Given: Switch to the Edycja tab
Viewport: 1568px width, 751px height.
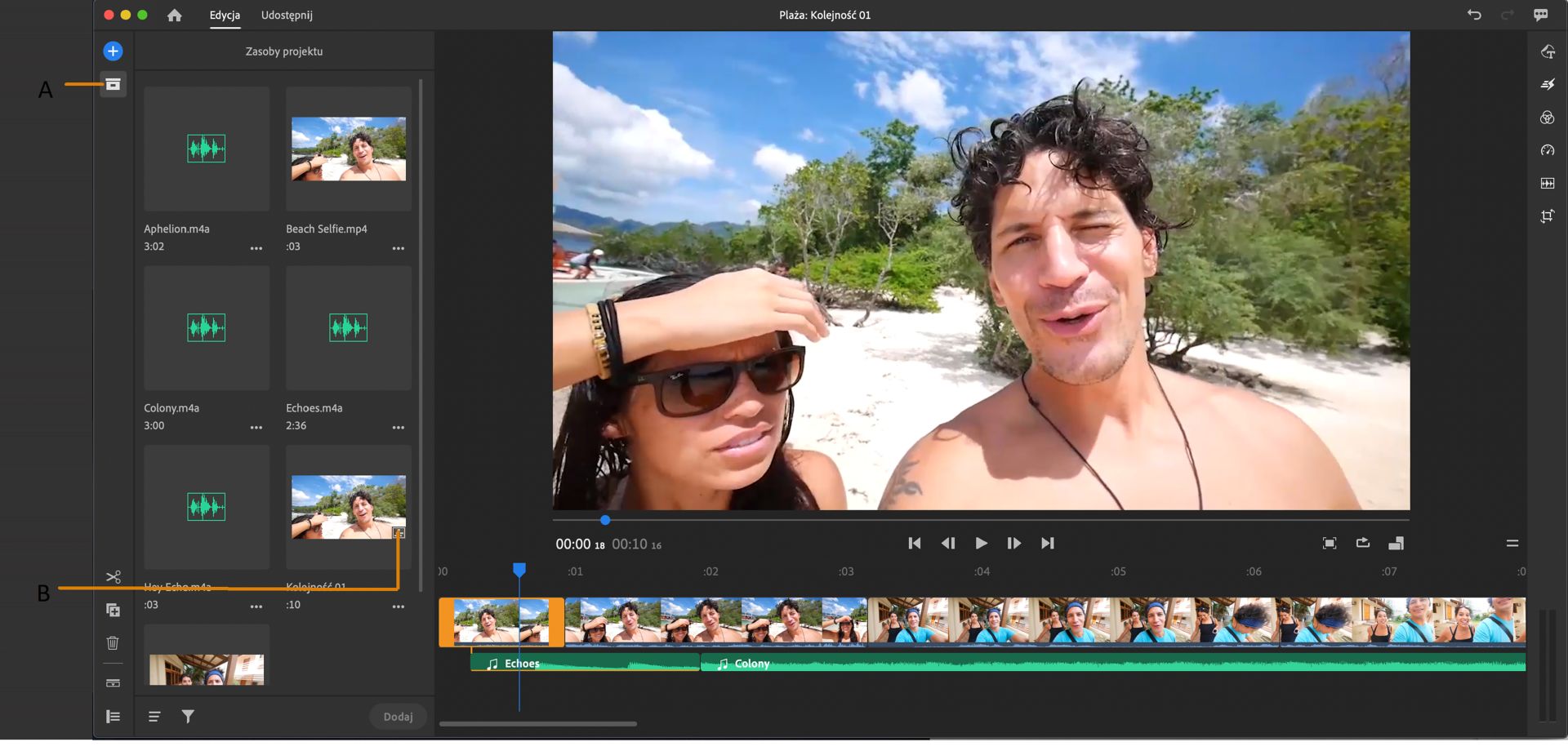Looking at the screenshot, I should click(x=225, y=15).
